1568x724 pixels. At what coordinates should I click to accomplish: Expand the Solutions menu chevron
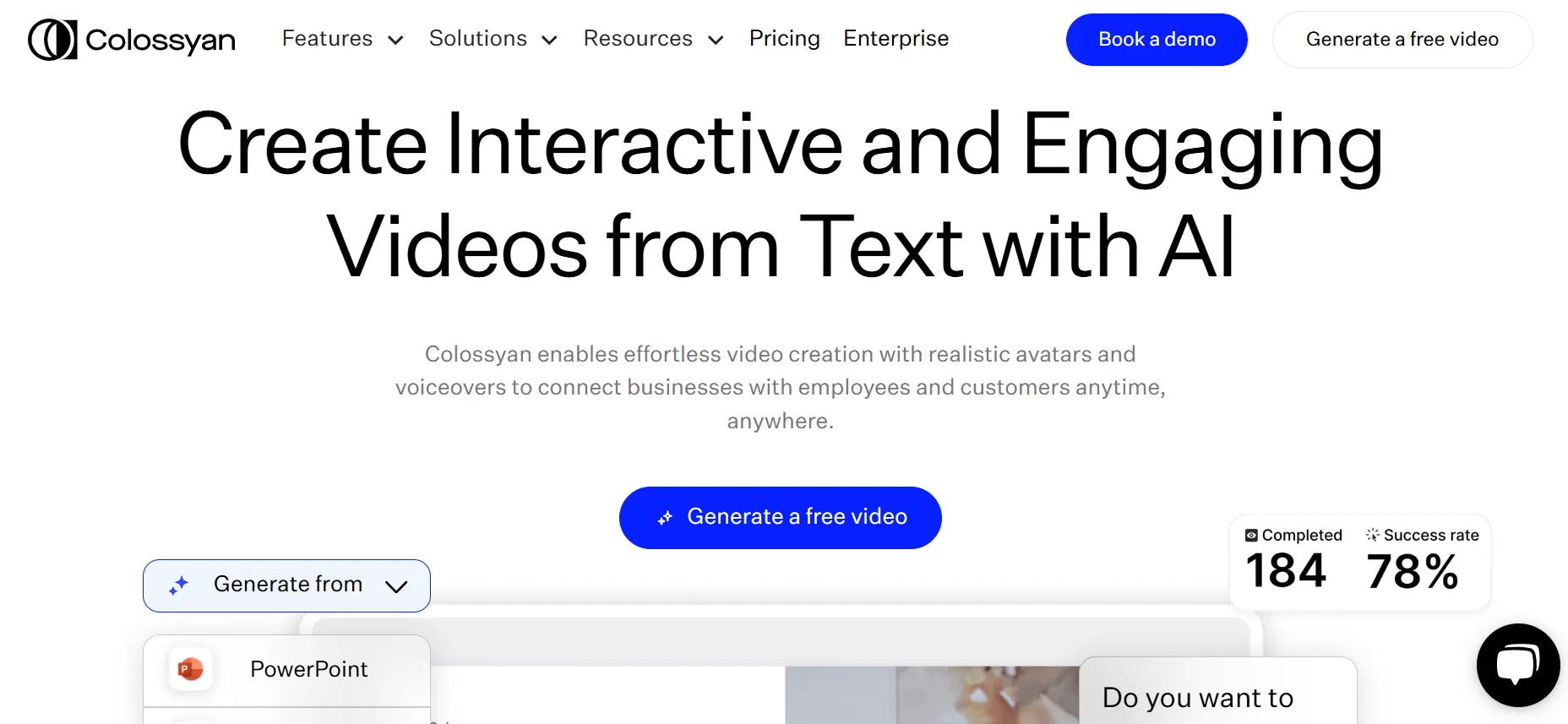[x=549, y=40]
